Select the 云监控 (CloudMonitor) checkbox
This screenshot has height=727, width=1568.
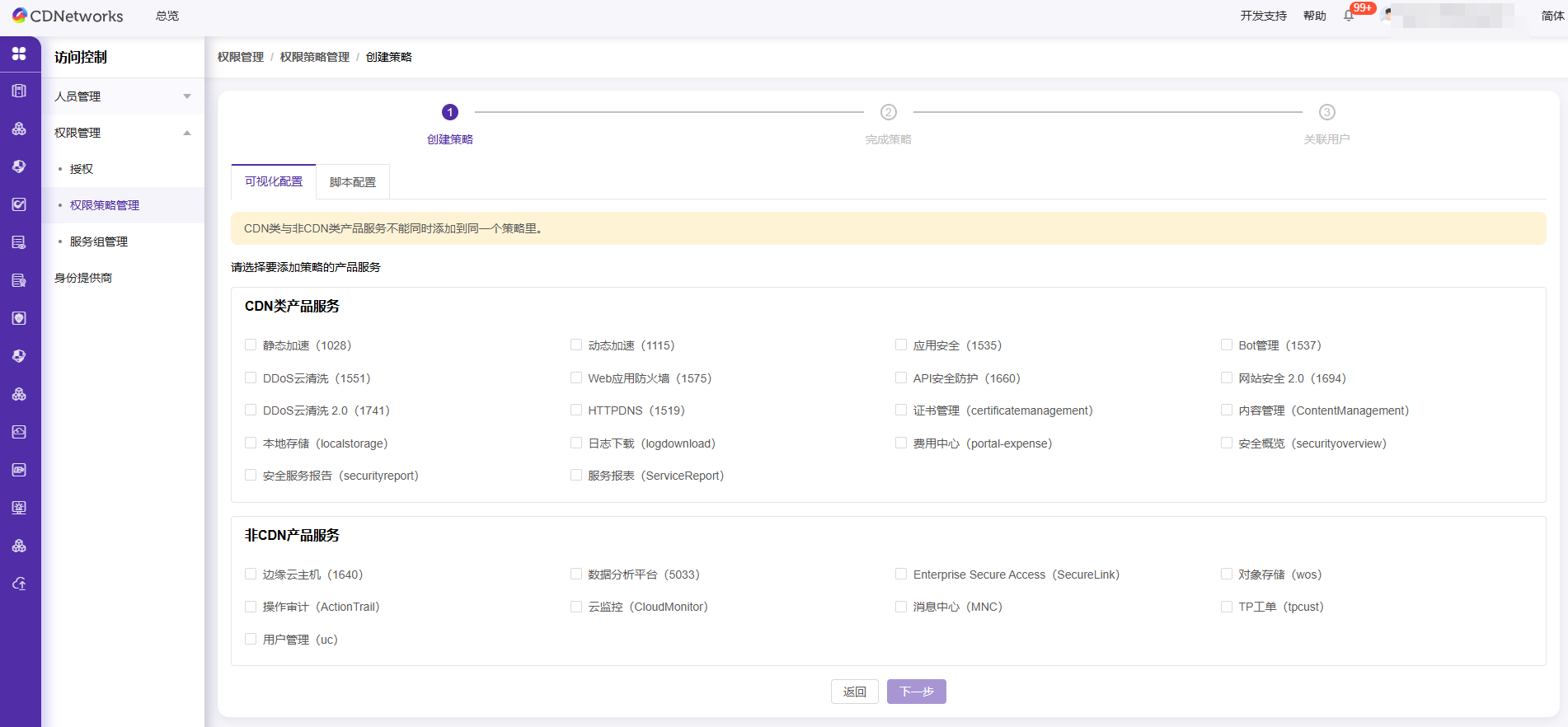tap(576, 607)
